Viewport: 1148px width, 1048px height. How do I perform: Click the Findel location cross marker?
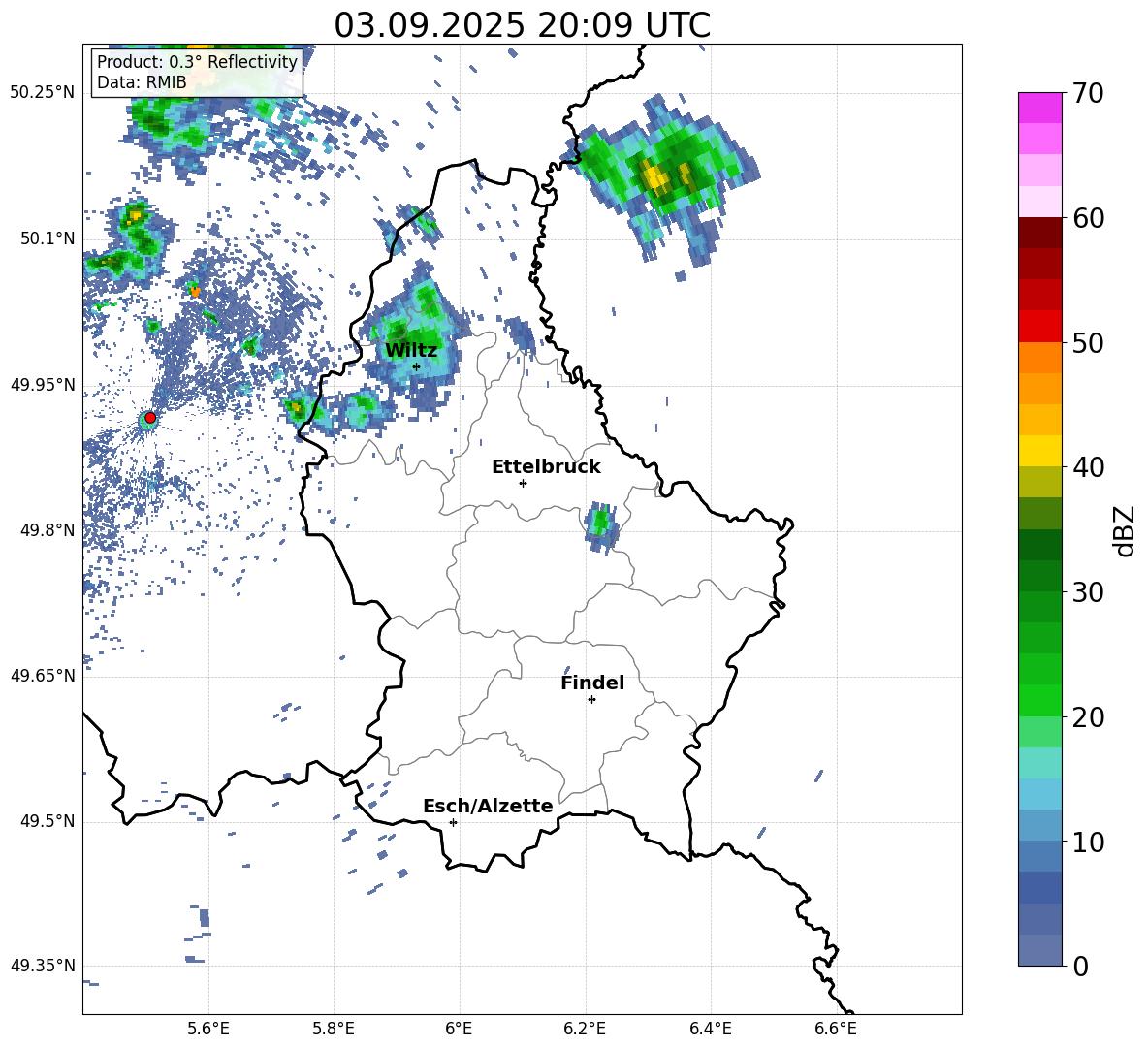tap(591, 700)
